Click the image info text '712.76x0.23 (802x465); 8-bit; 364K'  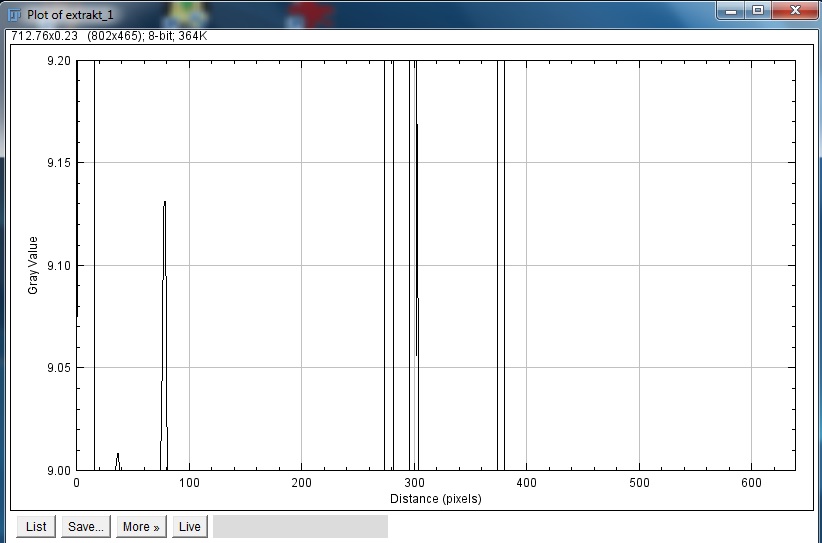pos(109,36)
